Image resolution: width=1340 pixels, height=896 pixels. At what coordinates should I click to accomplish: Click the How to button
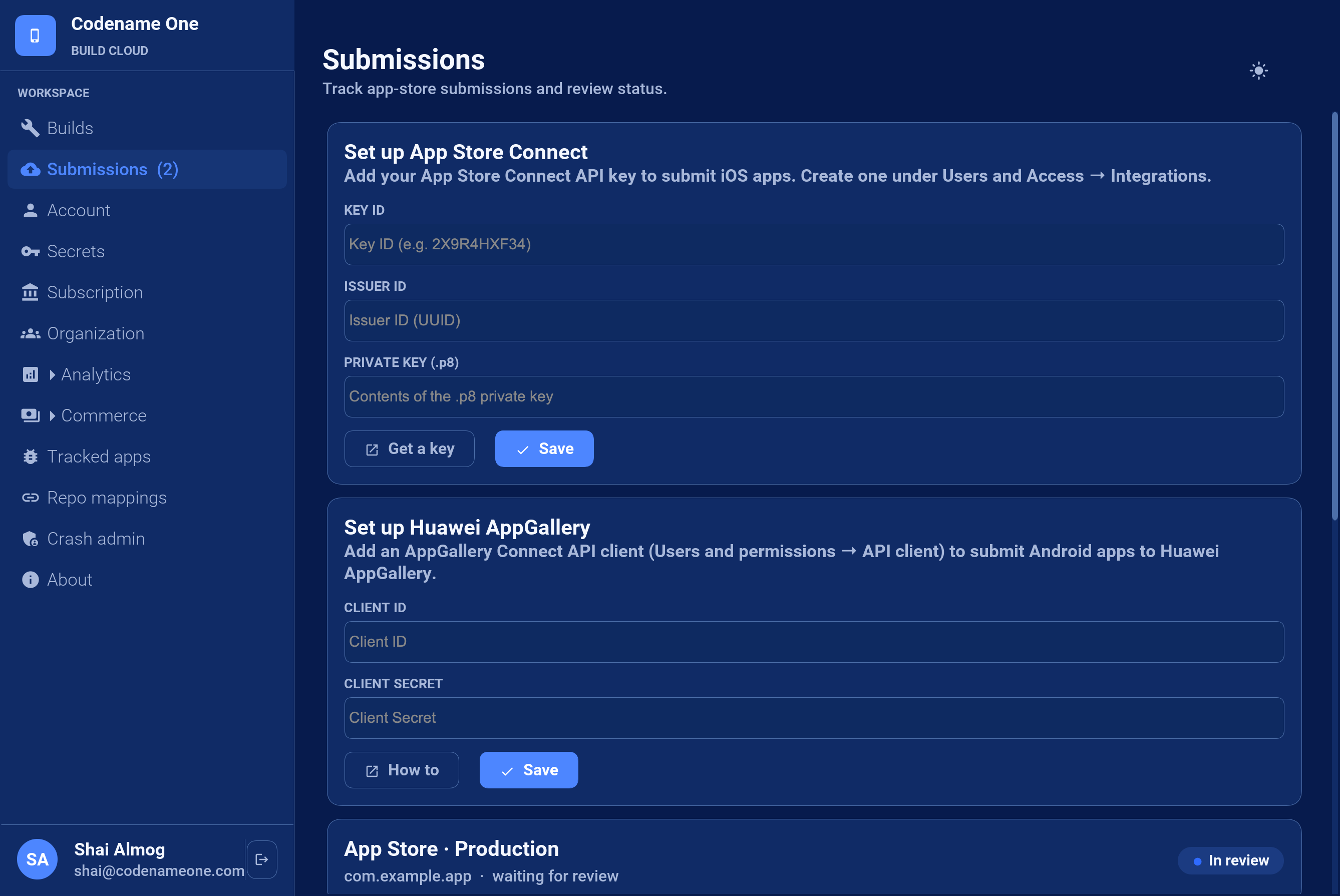click(402, 770)
